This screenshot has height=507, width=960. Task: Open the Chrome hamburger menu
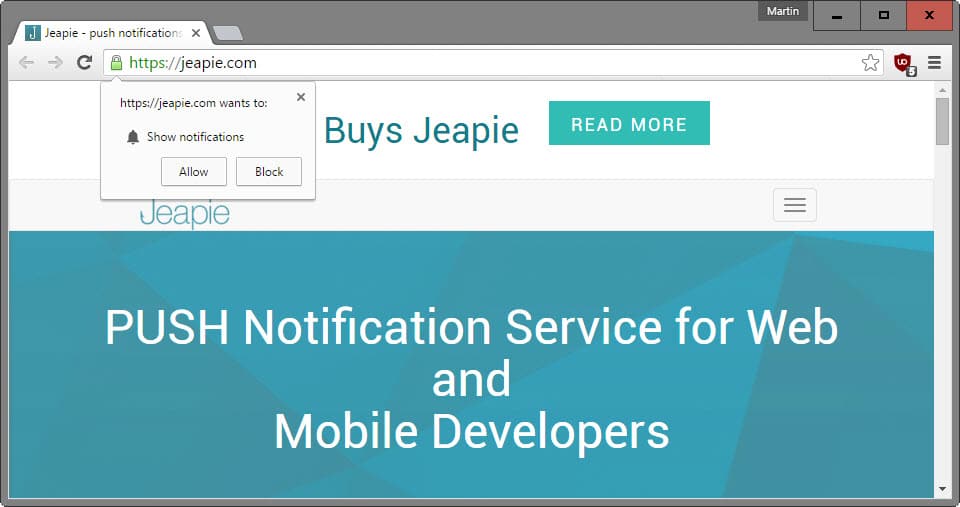pyautogui.click(x=934, y=62)
